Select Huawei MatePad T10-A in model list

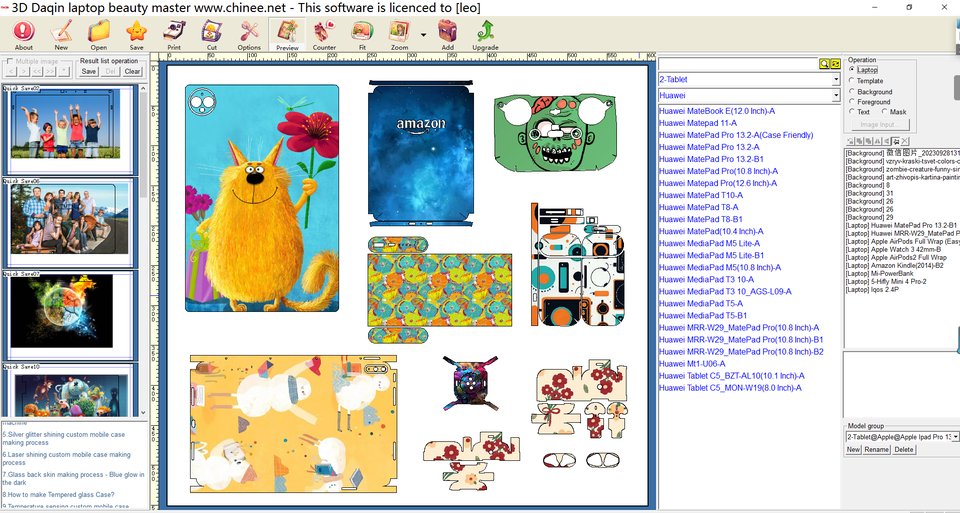coord(700,195)
